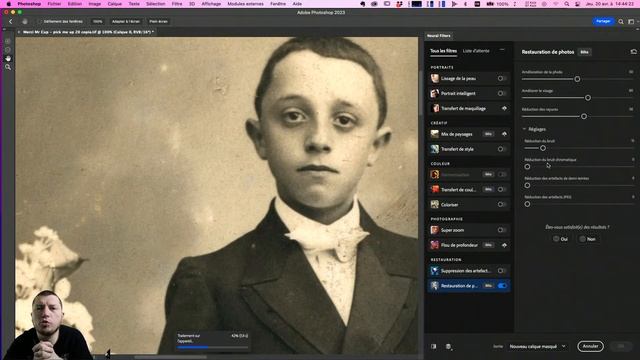
Task: Download the Transfert de maquillage filter
Action: click(504, 108)
